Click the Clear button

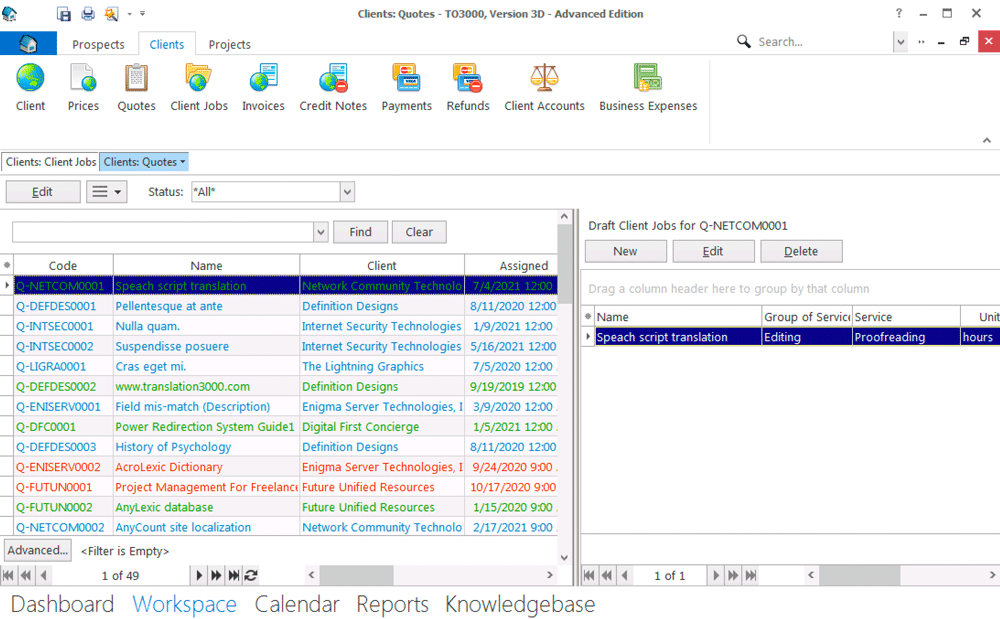(x=419, y=232)
